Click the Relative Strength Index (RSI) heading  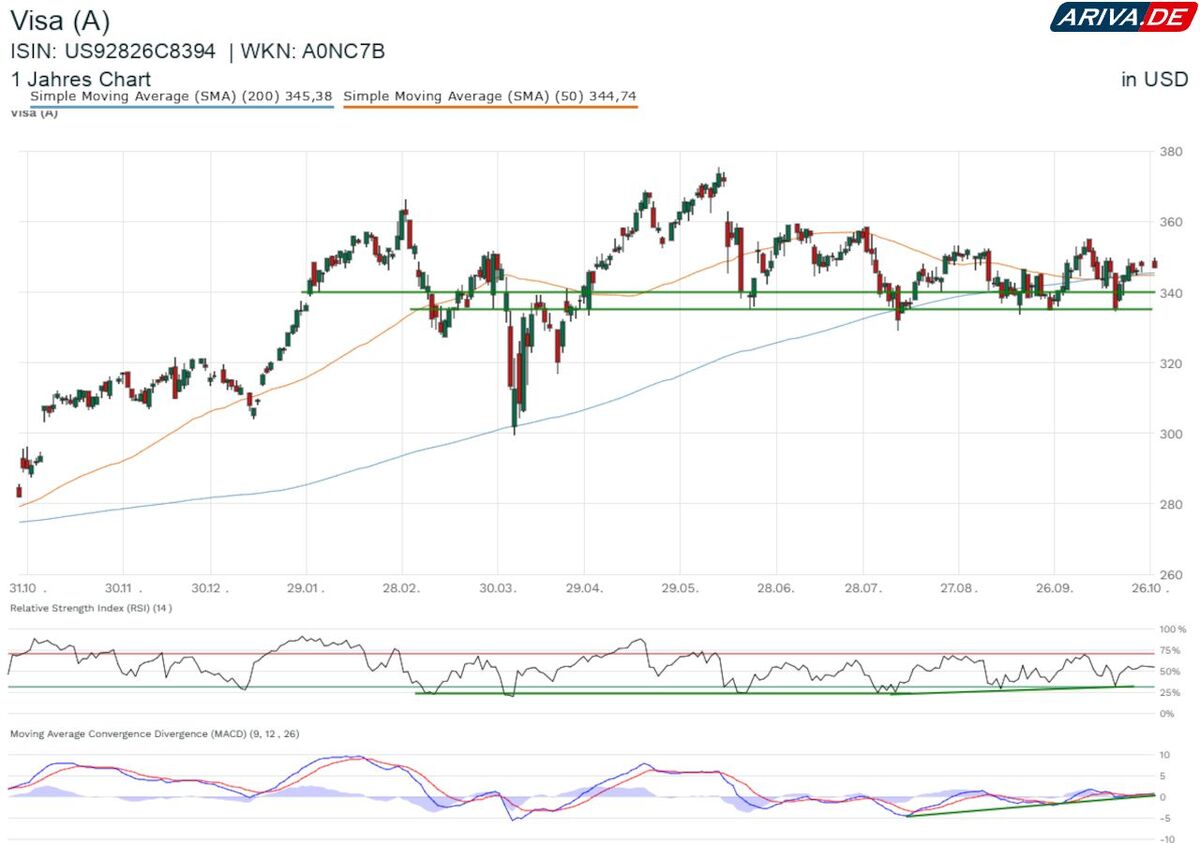coord(91,608)
